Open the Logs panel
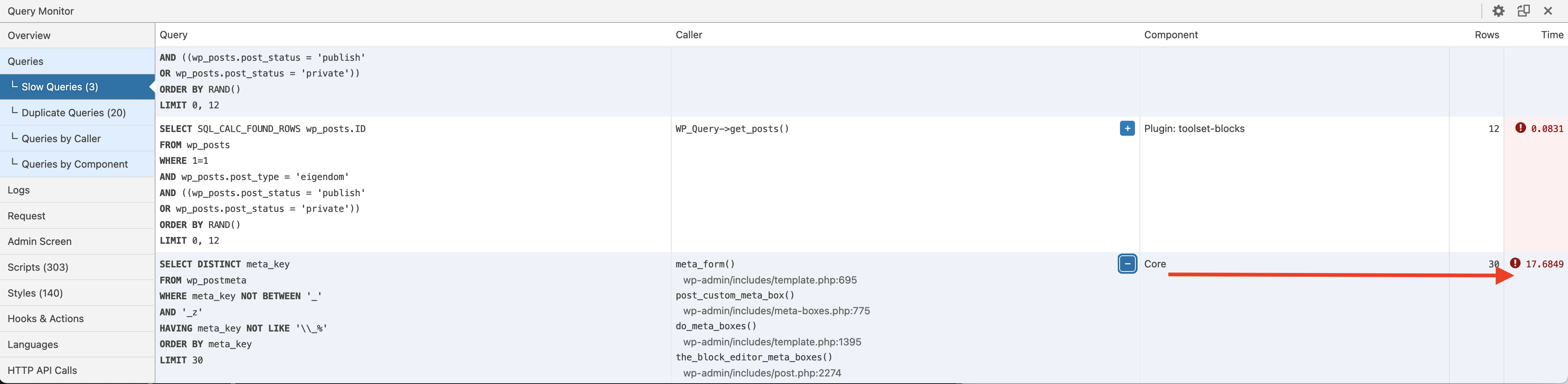 coord(77,190)
